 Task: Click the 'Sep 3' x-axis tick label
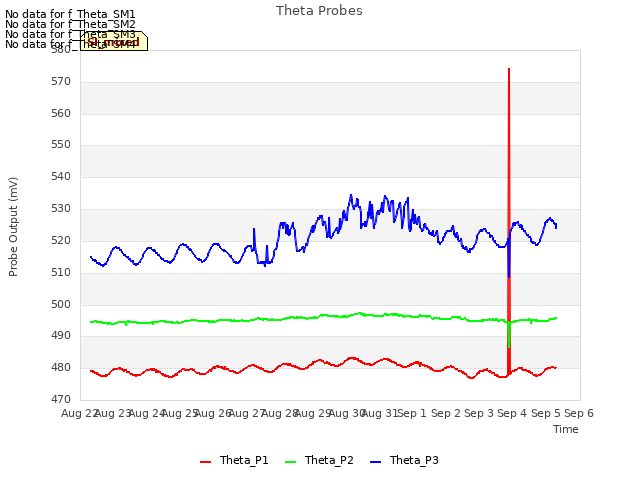[479, 413]
